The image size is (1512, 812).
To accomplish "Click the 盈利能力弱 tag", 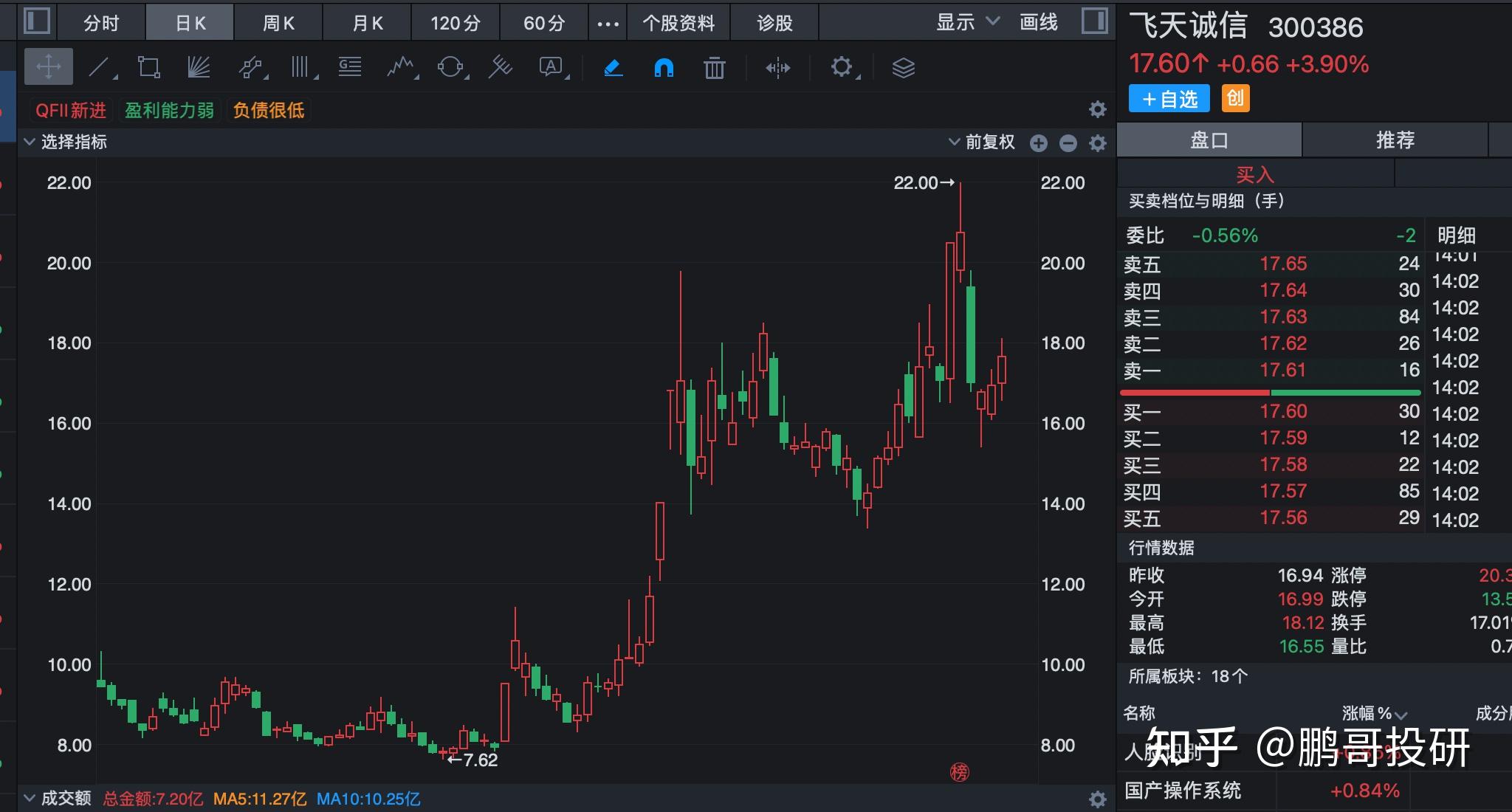I will (169, 110).
